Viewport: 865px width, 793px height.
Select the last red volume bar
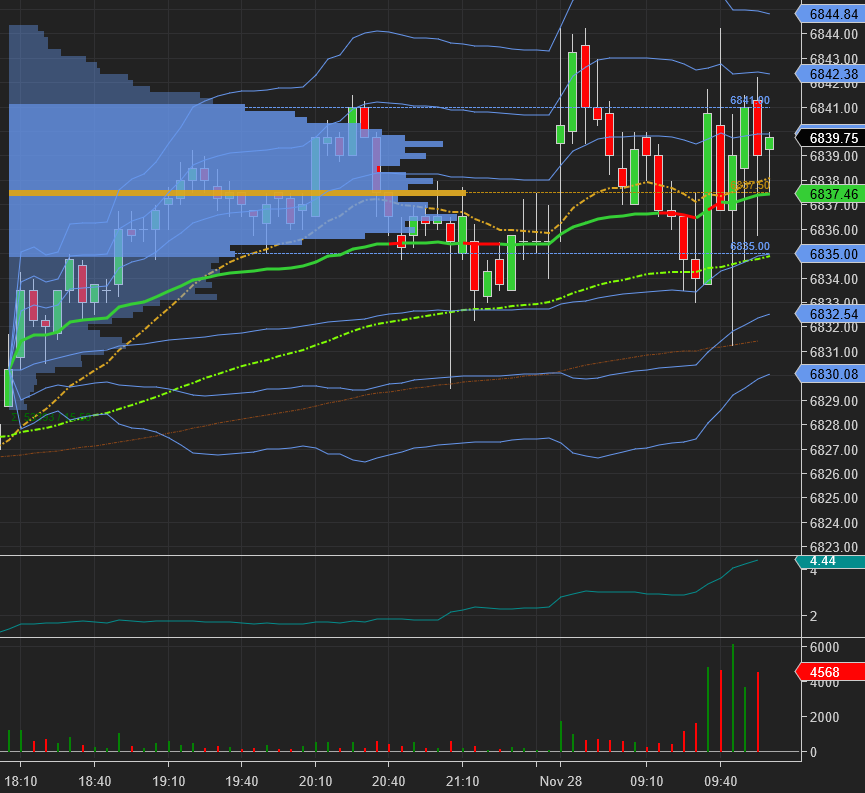click(758, 712)
